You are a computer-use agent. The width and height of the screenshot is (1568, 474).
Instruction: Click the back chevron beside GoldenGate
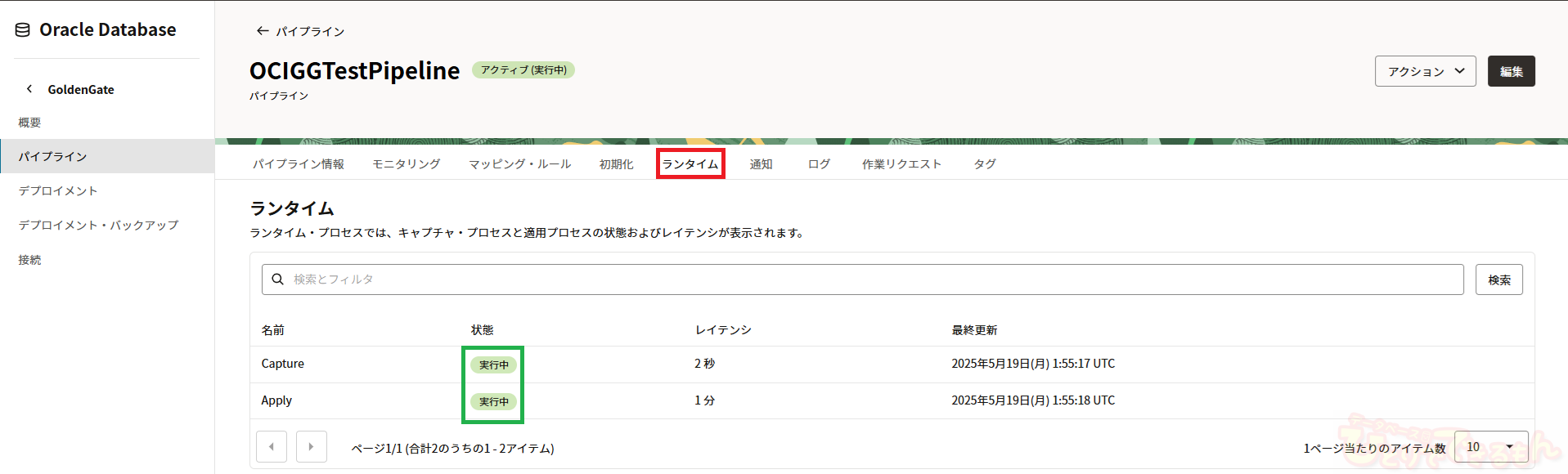[29, 89]
